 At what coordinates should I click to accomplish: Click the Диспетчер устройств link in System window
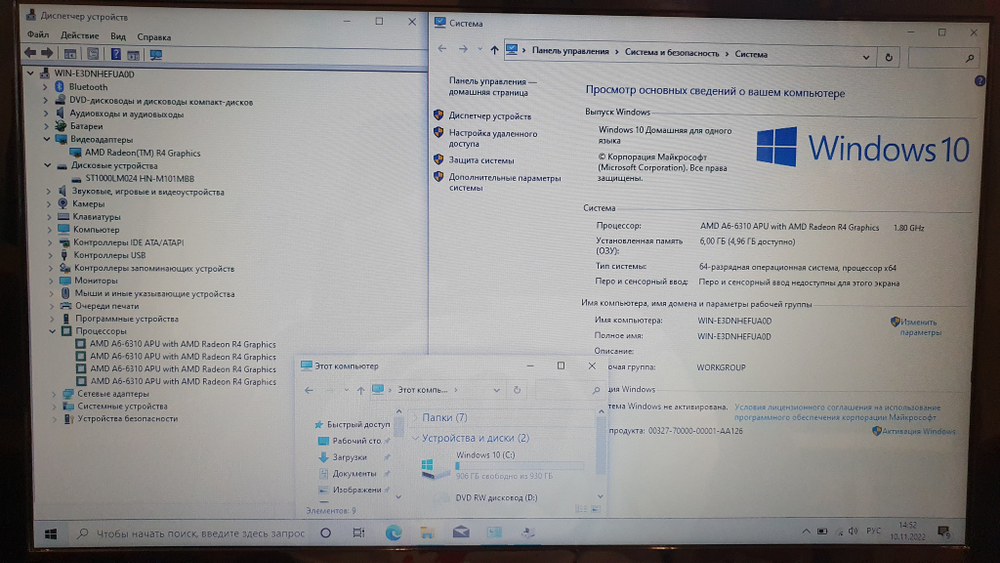tap(490, 116)
